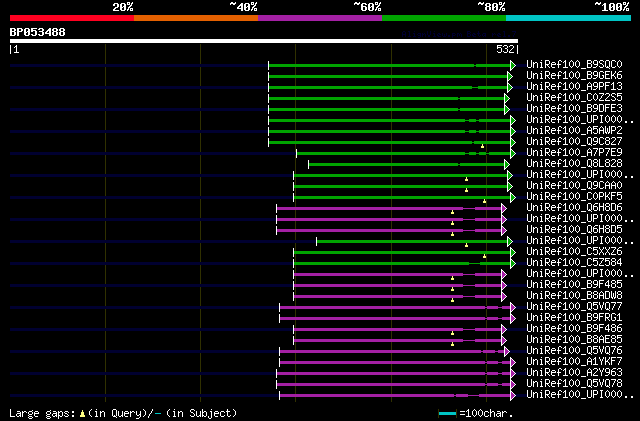Viewport: 640px width, 421px height.
Task: Click the purple alignment bar of A2Y963
Action: click(393, 374)
